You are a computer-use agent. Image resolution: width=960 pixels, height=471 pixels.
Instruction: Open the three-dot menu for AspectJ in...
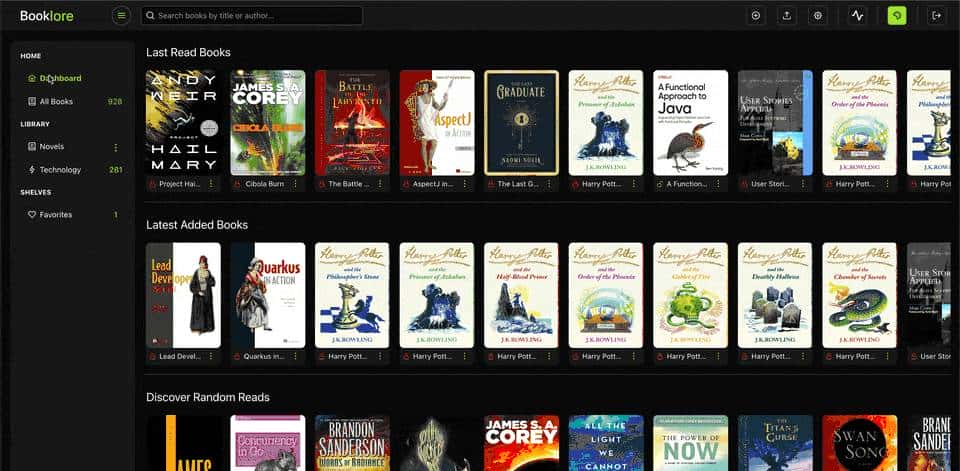(x=465, y=184)
